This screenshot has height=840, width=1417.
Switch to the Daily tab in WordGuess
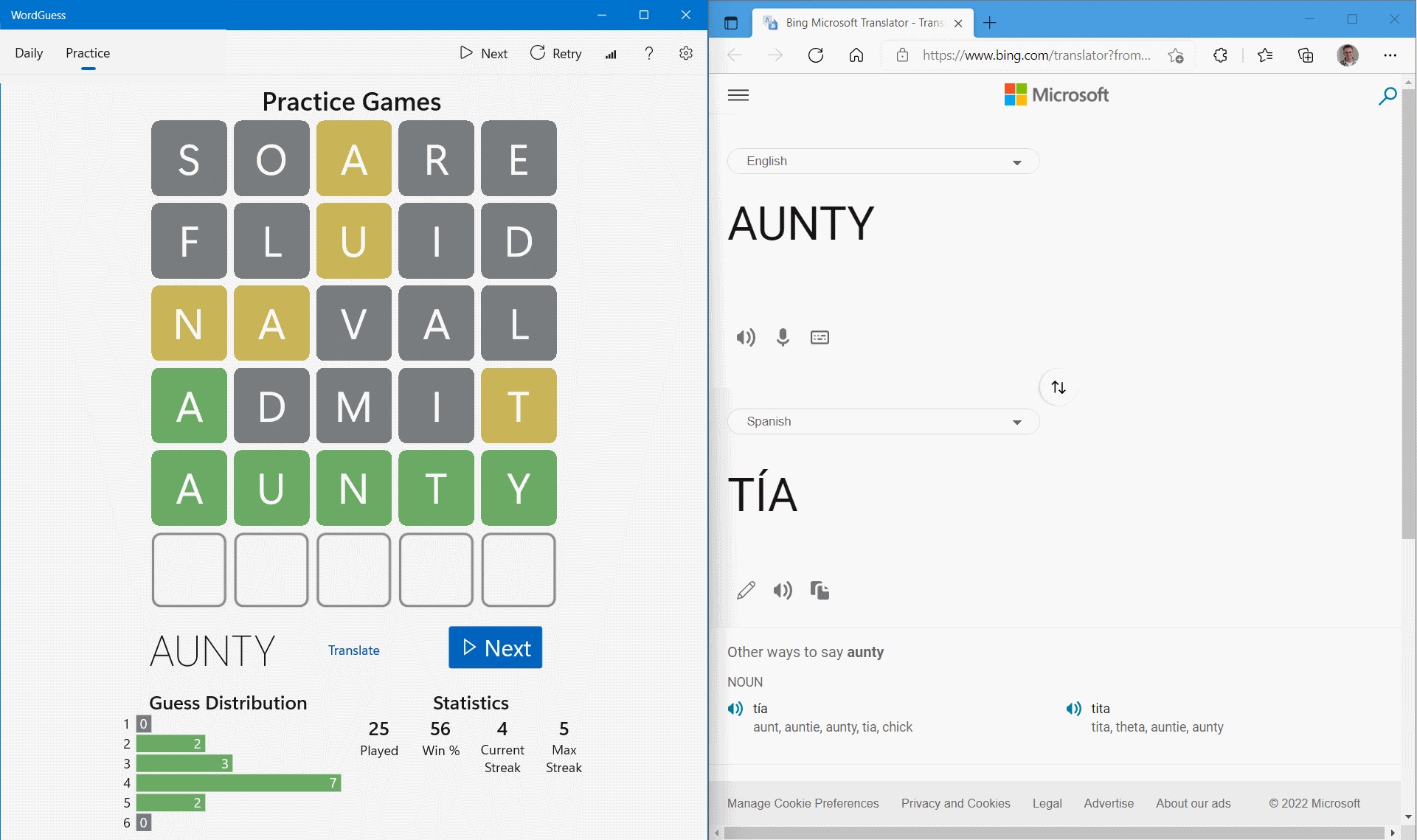click(x=29, y=52)
